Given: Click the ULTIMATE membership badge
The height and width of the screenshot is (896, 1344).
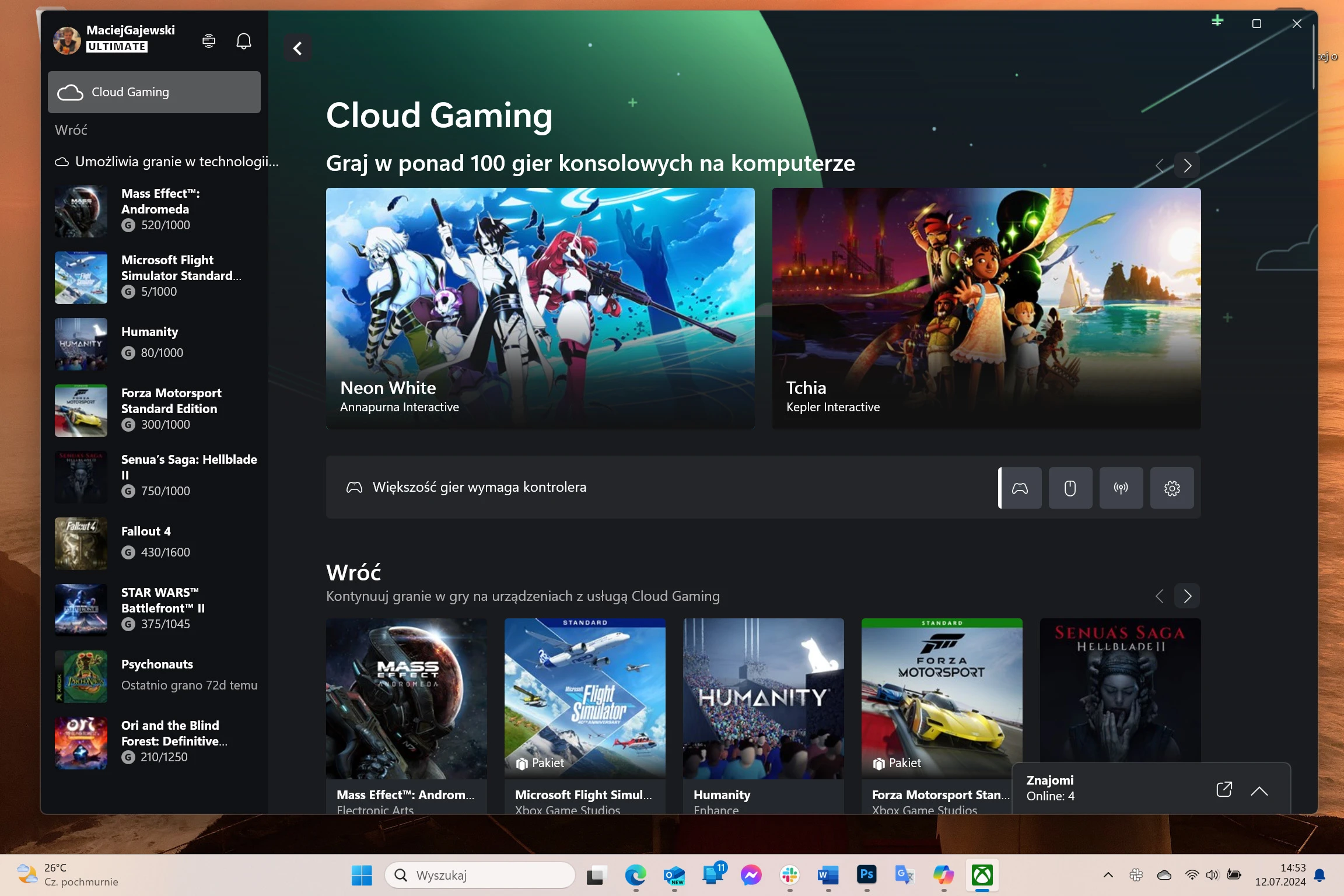Looking at the screenshot, I should tap(117, 47).
